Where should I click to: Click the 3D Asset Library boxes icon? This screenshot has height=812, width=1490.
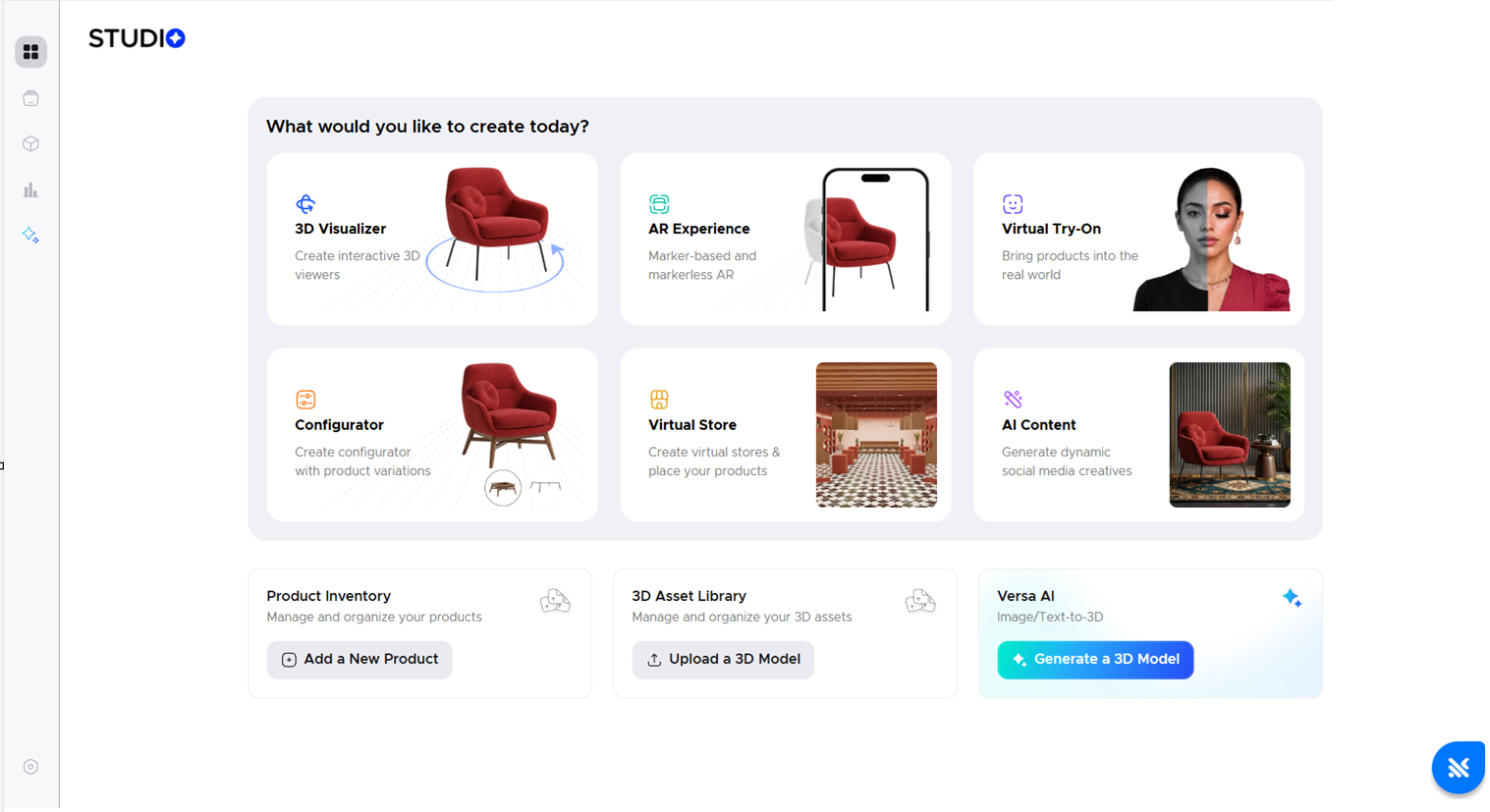tap(920, 600)
